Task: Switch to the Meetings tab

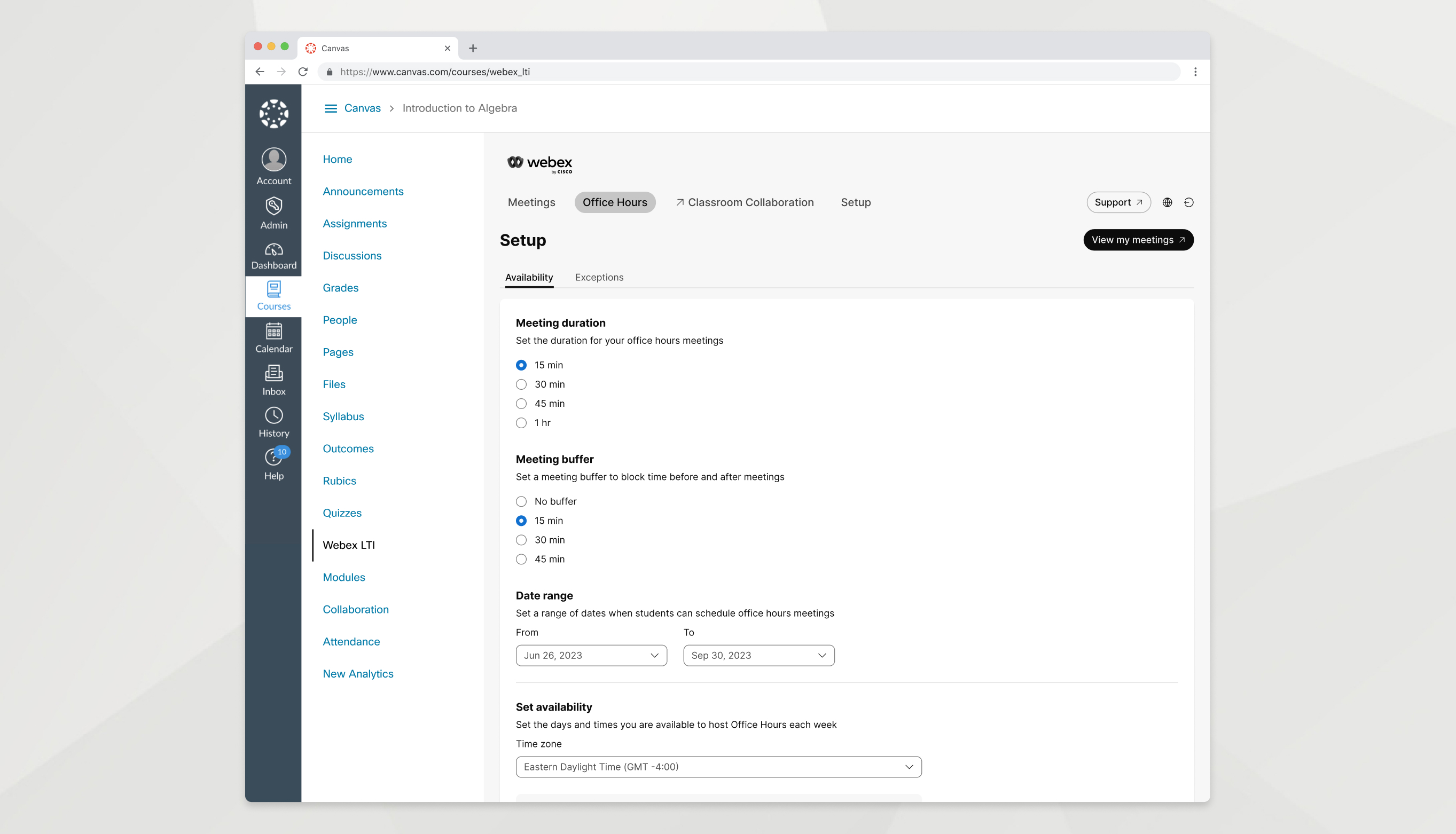Action: point(531,202)
